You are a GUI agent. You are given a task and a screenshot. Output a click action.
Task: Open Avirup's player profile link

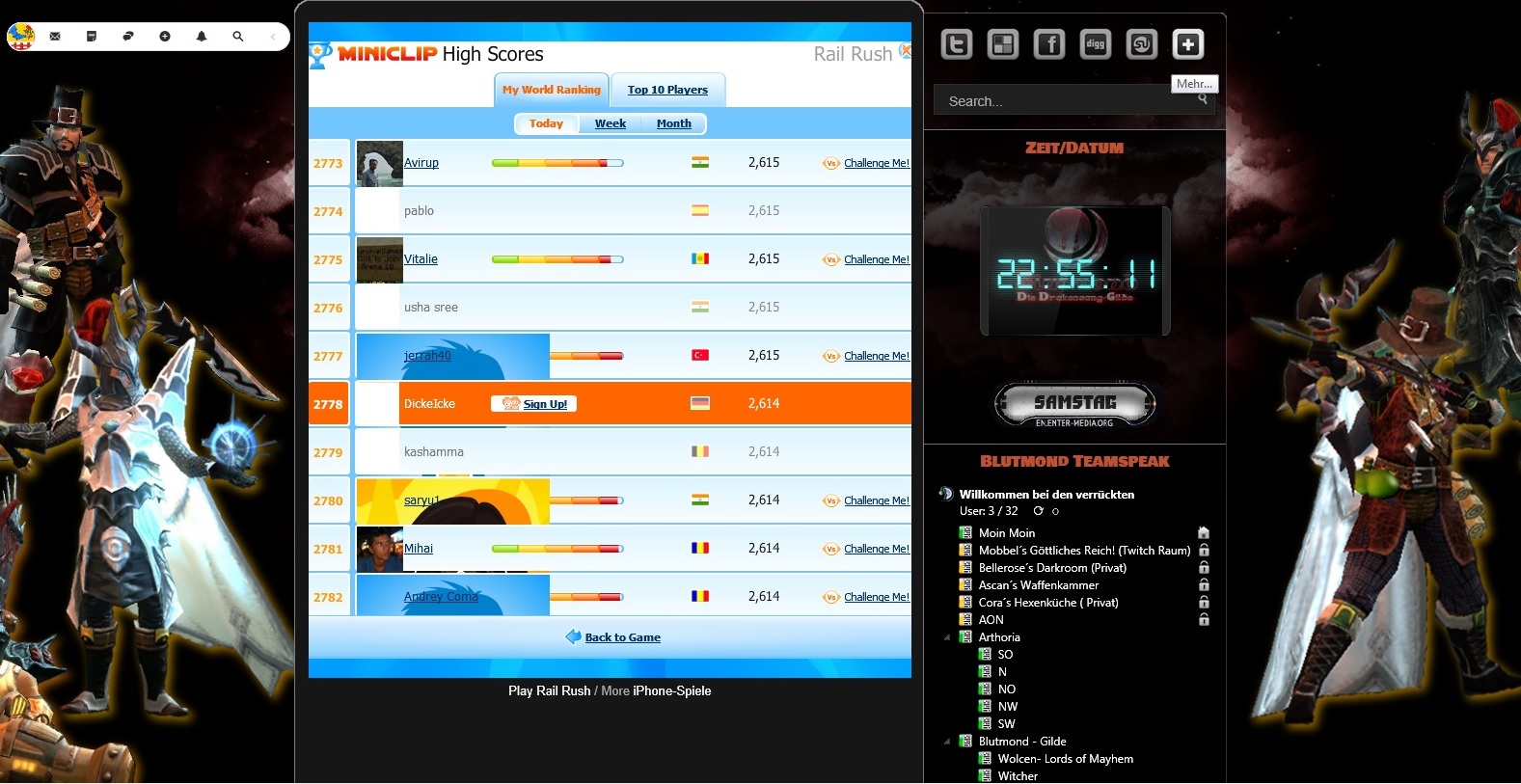[421, 162]
